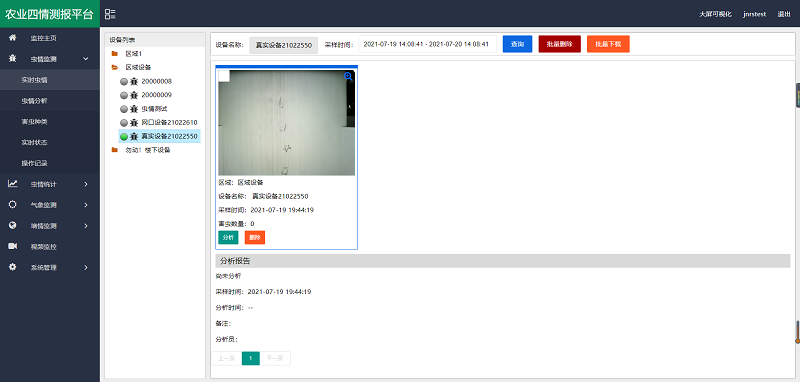Open 监控主页 via home icon

13,38
